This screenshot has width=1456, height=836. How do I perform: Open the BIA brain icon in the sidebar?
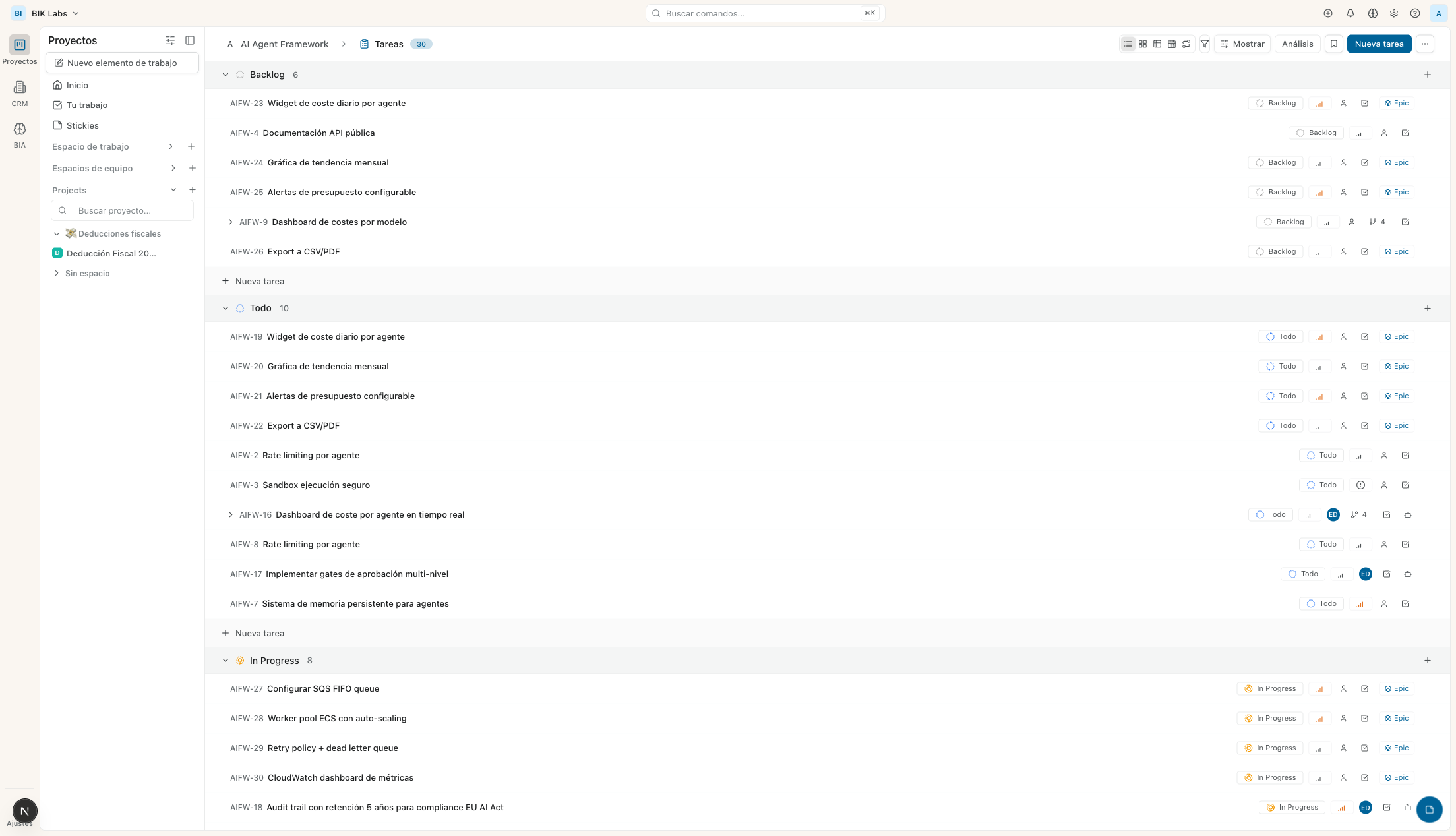(x=20, y=129)
